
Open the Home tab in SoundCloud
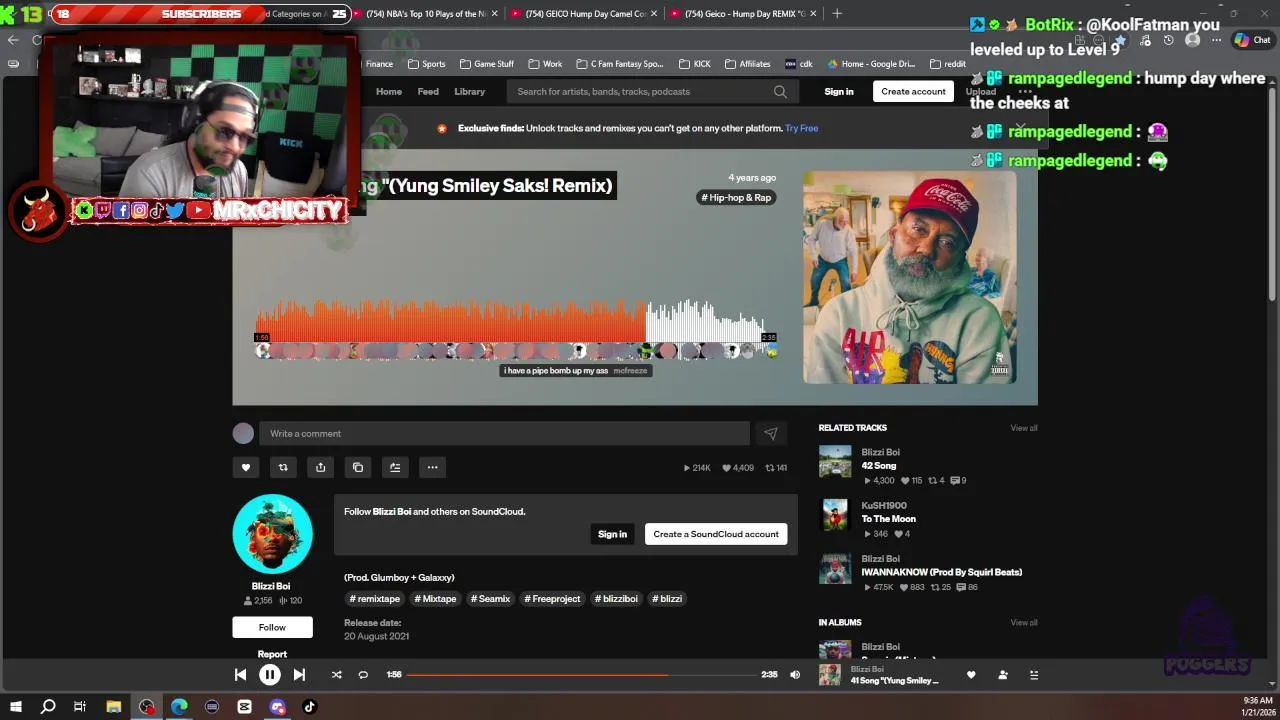pyautogui.click(x=389, y=92)
